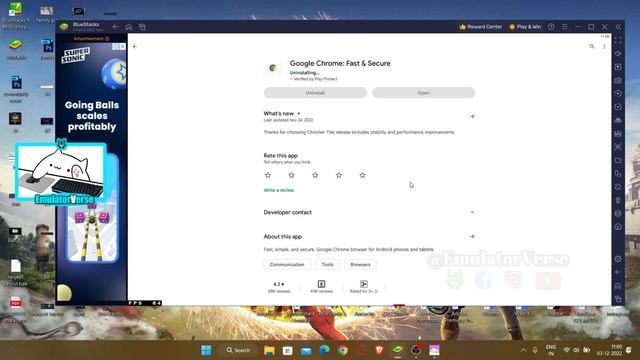Click the 4.2 star rating summary
This screenshot has height=360, width=640.
pos(279,287)
